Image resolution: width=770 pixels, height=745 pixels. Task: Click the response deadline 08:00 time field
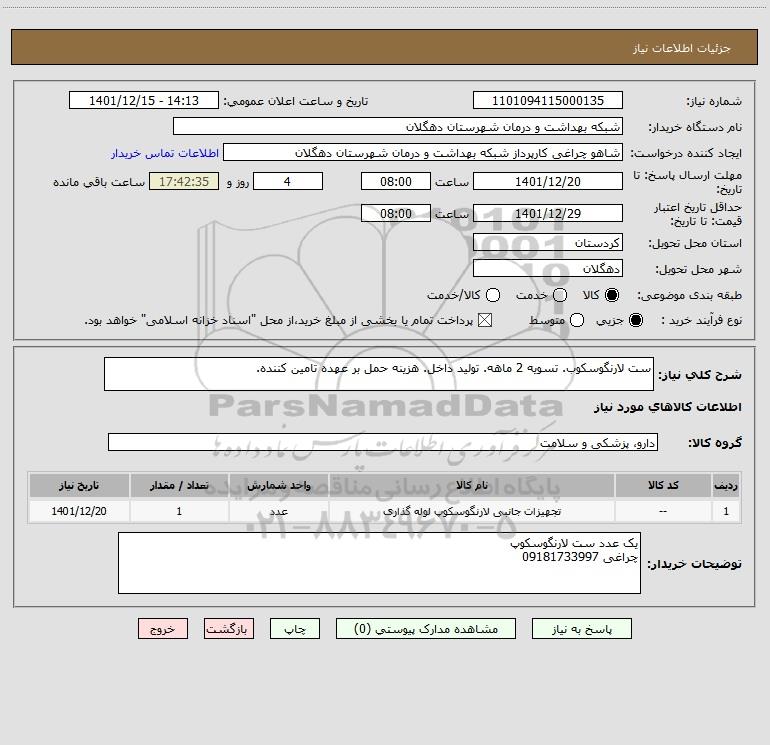tap(396, 181)
